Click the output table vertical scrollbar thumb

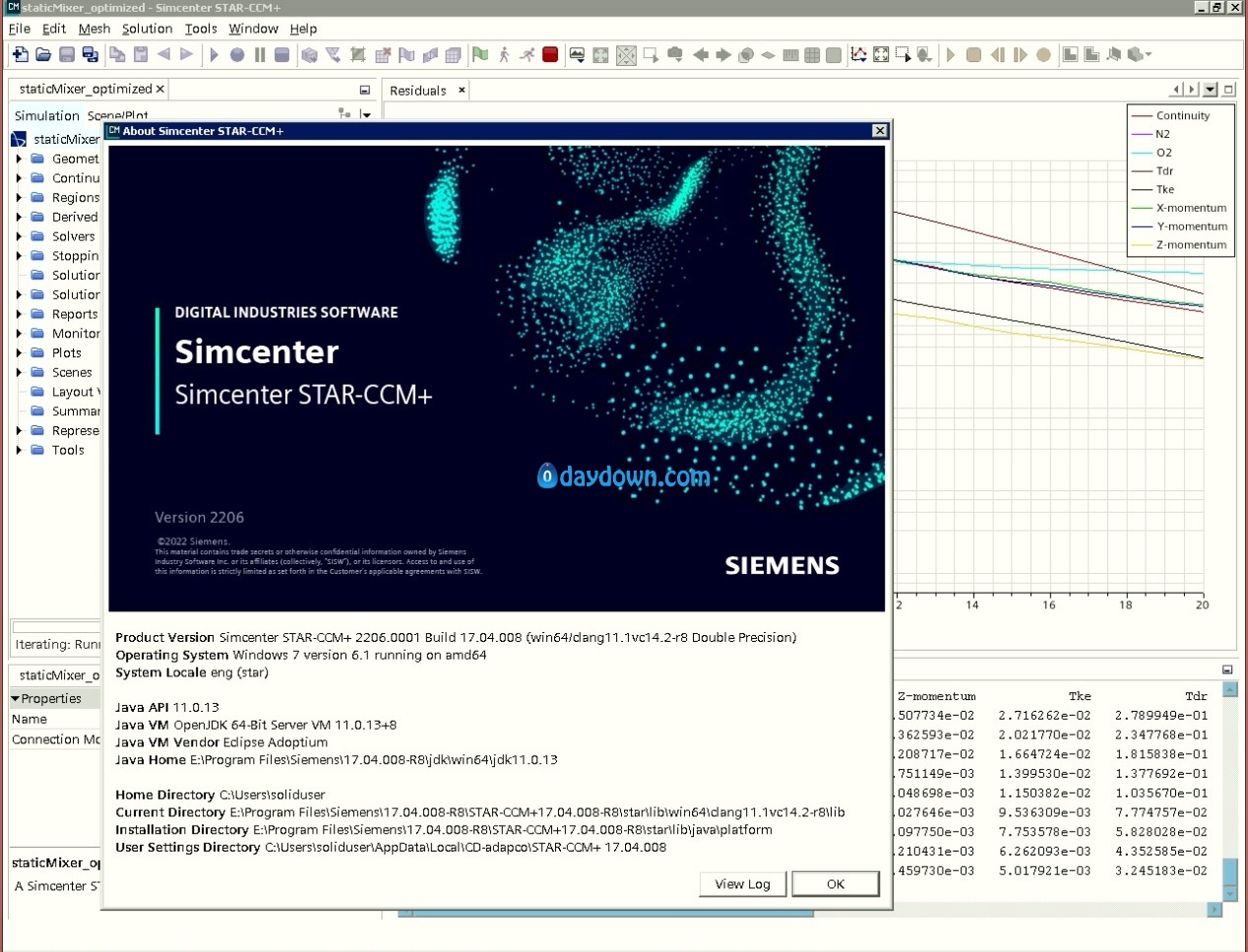[1229, 872]
